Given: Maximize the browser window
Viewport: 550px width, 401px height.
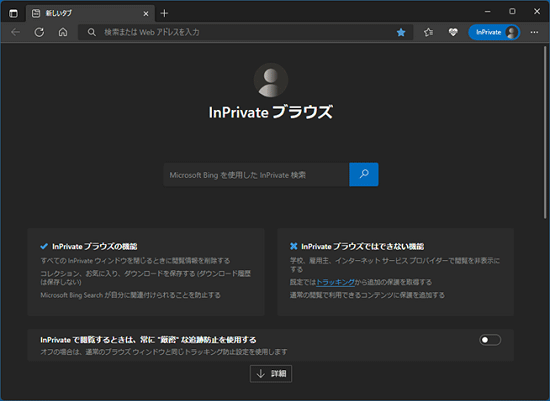Looking at the screenshot, I should [x=512, y=12].
